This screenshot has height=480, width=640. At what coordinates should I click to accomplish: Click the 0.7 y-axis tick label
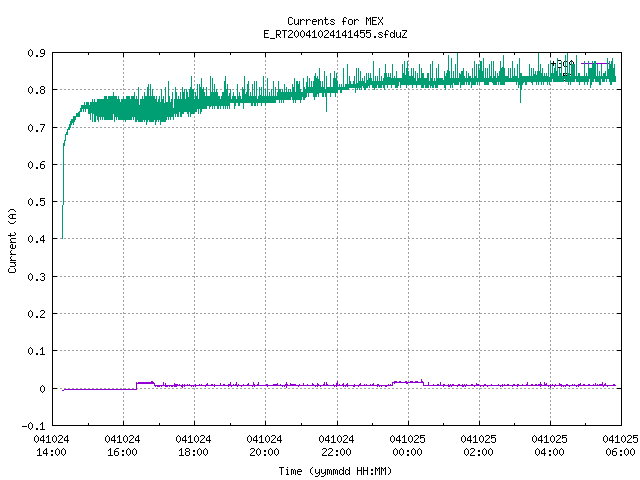[x=36, y=128]
